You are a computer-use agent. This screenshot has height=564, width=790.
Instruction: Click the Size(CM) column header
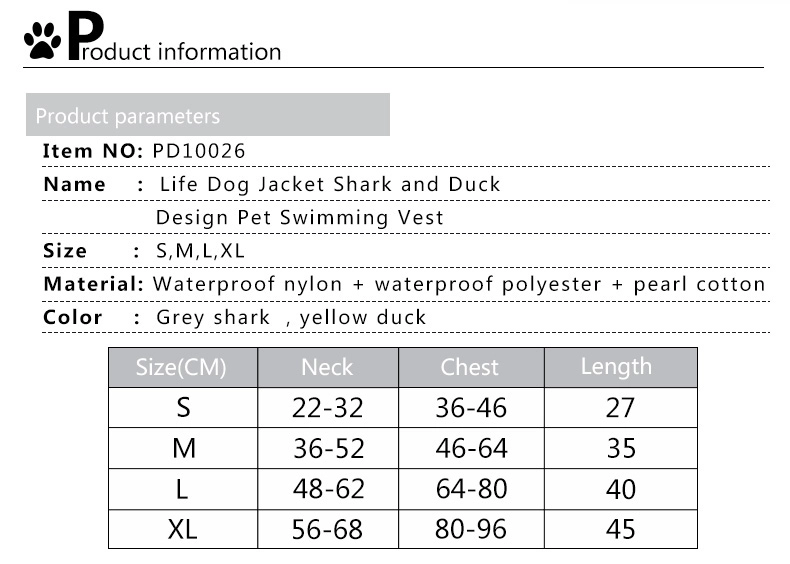[x=183, y=367]
